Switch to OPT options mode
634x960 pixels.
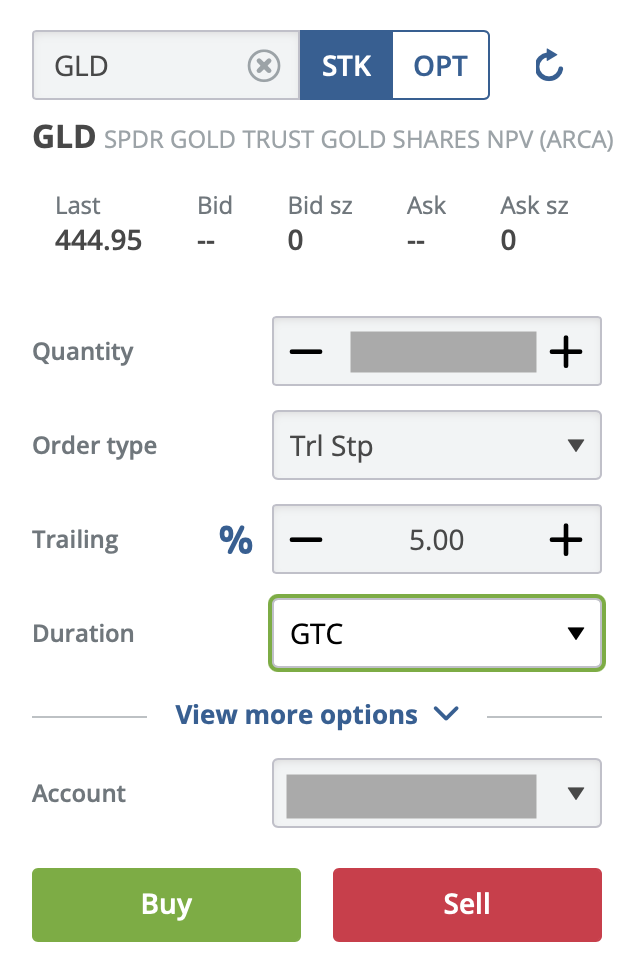click(440, 66)
